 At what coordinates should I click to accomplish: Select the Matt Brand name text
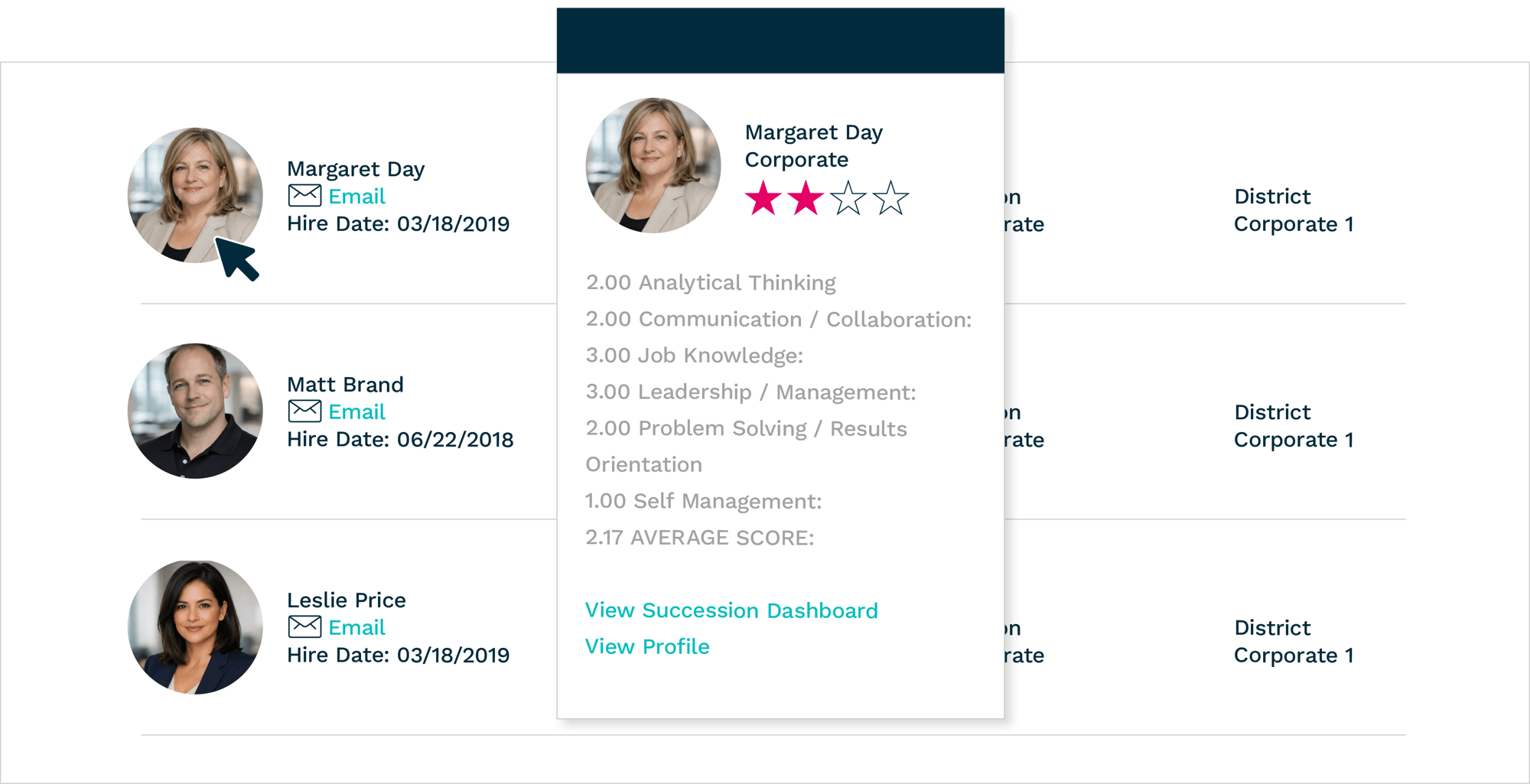pyautogui.click(x=345, y=384)
